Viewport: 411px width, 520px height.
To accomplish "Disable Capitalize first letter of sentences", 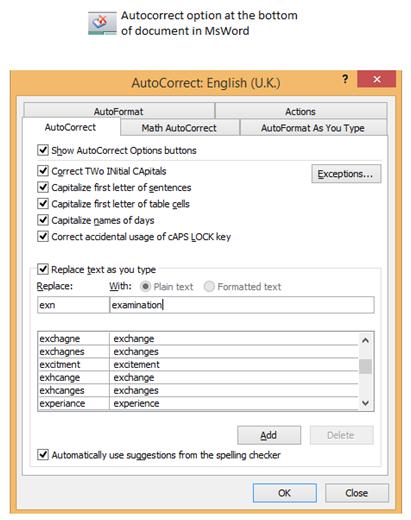I will click(43, 187).
